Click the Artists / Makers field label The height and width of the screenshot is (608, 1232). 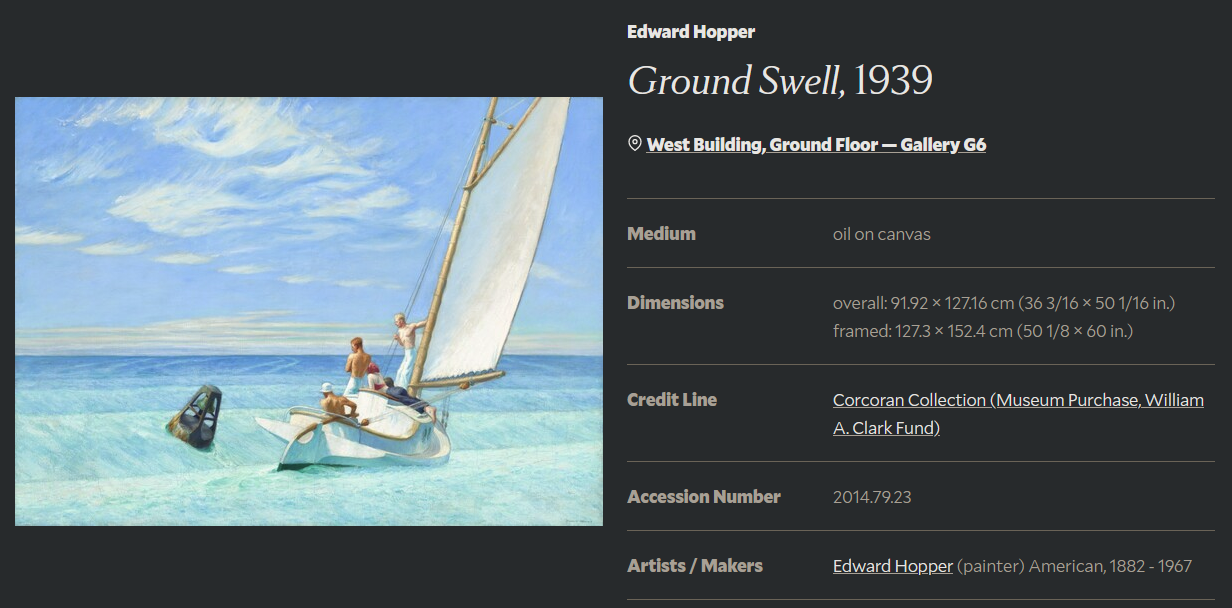694,566
